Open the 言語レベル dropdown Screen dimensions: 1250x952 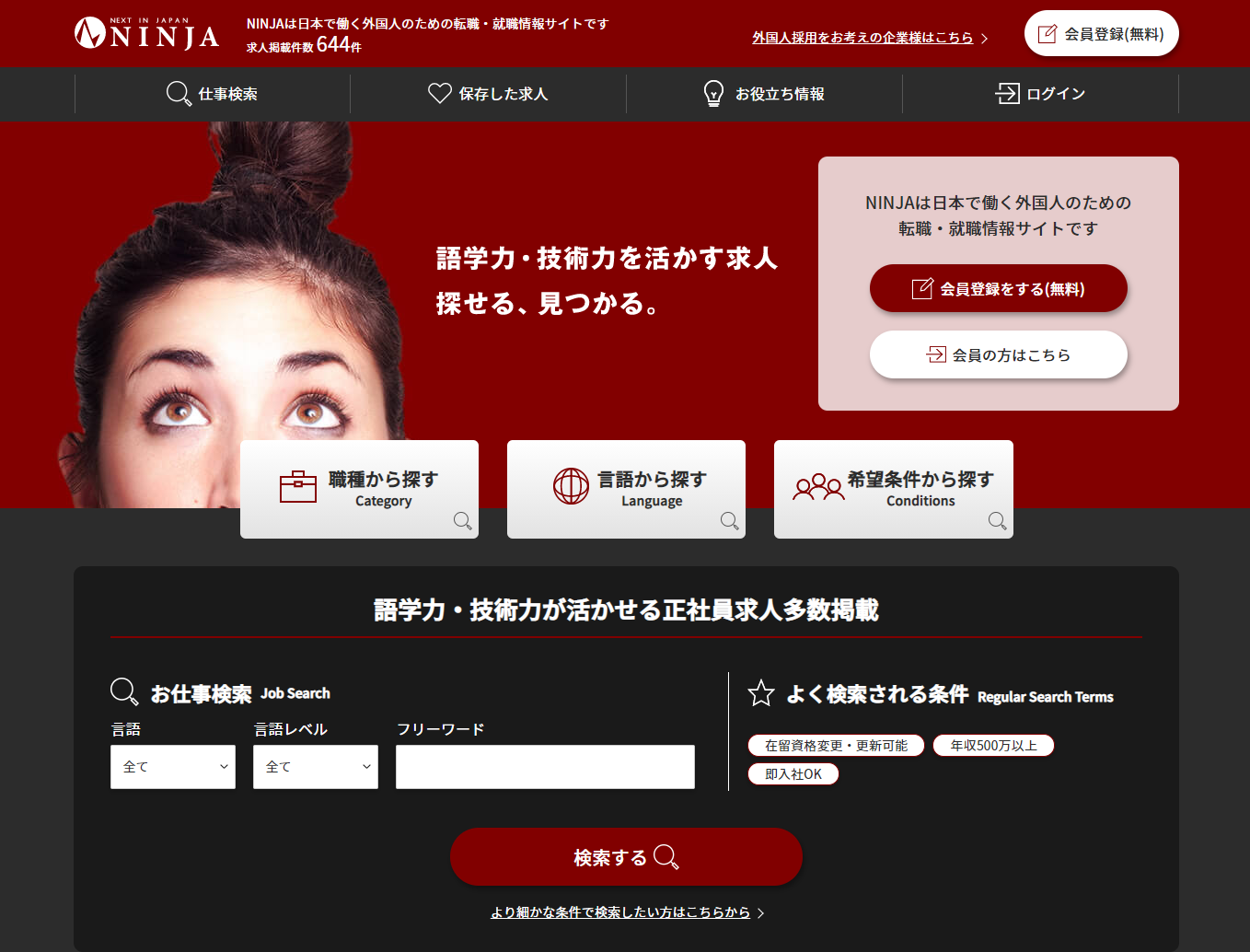[316, 767]
